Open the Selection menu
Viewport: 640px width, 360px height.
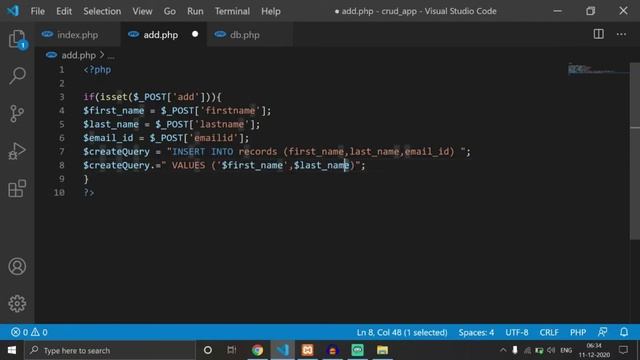(102, 11)
